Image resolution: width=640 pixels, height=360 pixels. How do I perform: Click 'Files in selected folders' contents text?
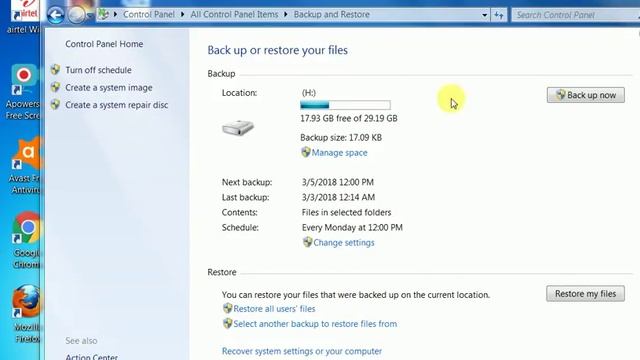click(347, 213)
